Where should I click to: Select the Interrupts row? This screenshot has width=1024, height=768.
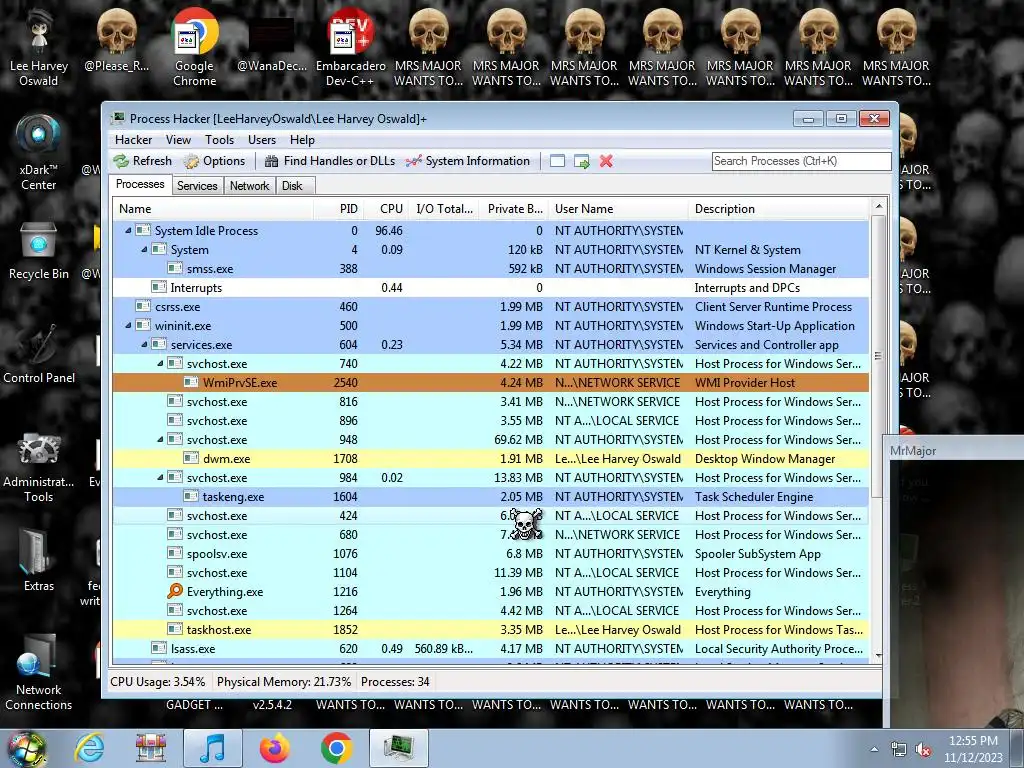490,287
